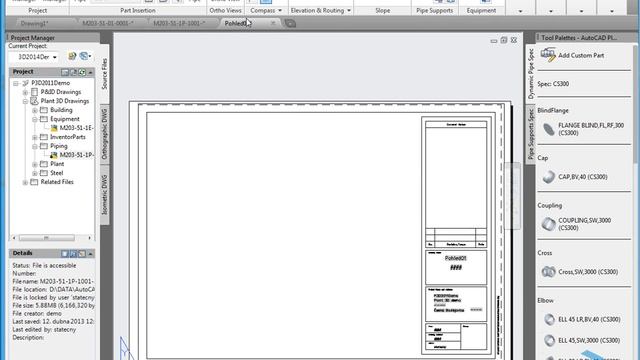Click the Equipment ribbon panel label
640x360 pixels.
[481, 11]
